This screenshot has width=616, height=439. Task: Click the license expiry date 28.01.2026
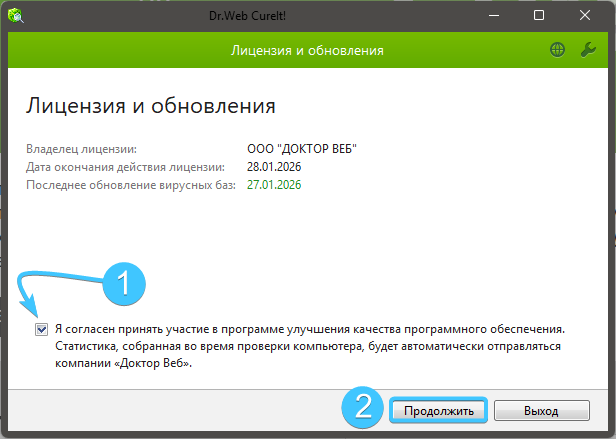273,167
